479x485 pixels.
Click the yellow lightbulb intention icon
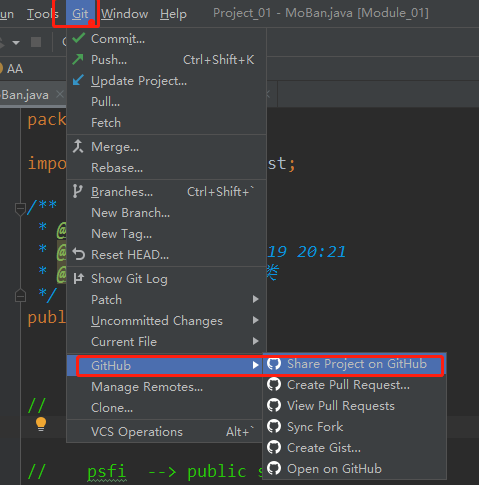[41, 424]
